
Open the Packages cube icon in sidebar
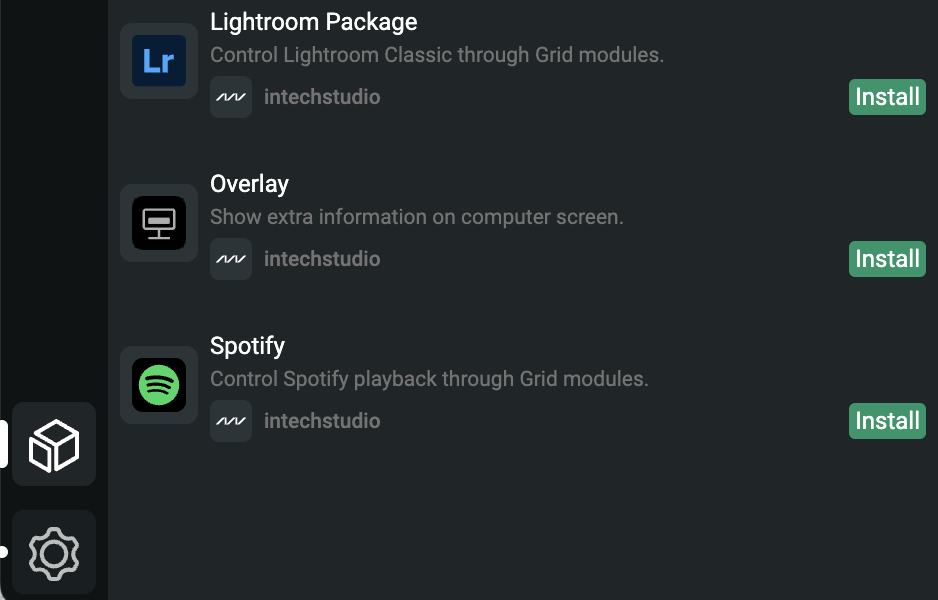54,444
